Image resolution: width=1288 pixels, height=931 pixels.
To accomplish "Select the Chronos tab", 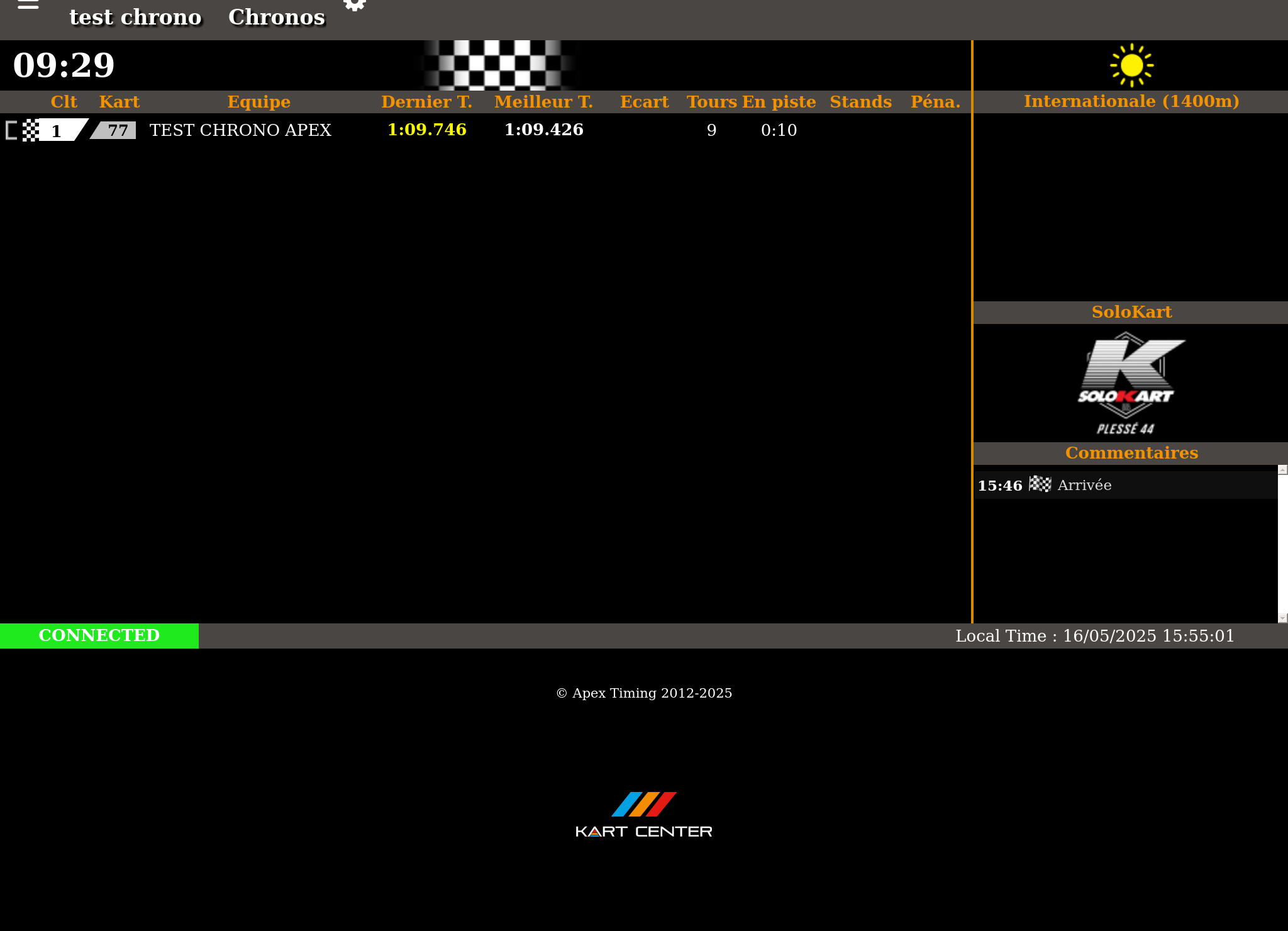I will click(277, 18).
